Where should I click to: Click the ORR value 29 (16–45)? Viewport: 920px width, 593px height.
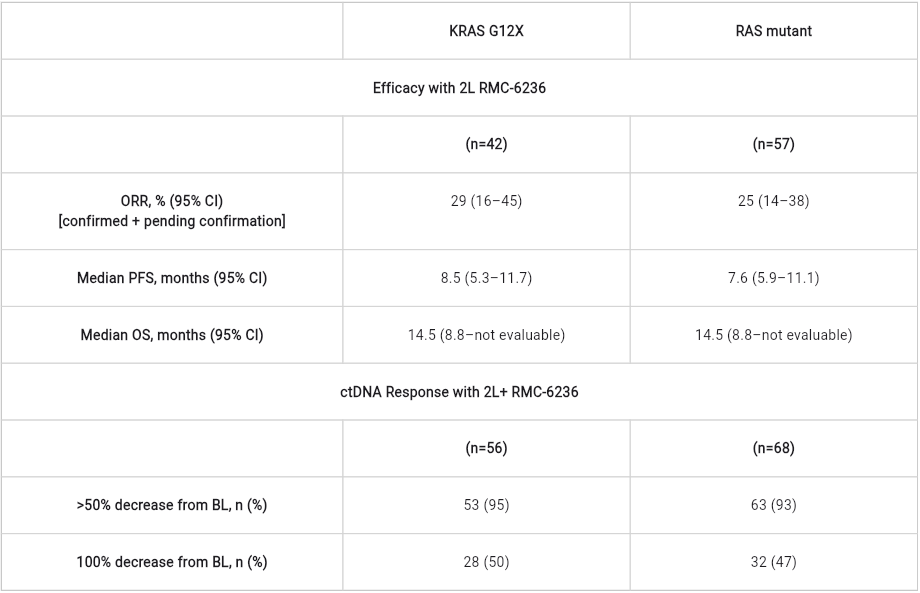coord(486,201)
